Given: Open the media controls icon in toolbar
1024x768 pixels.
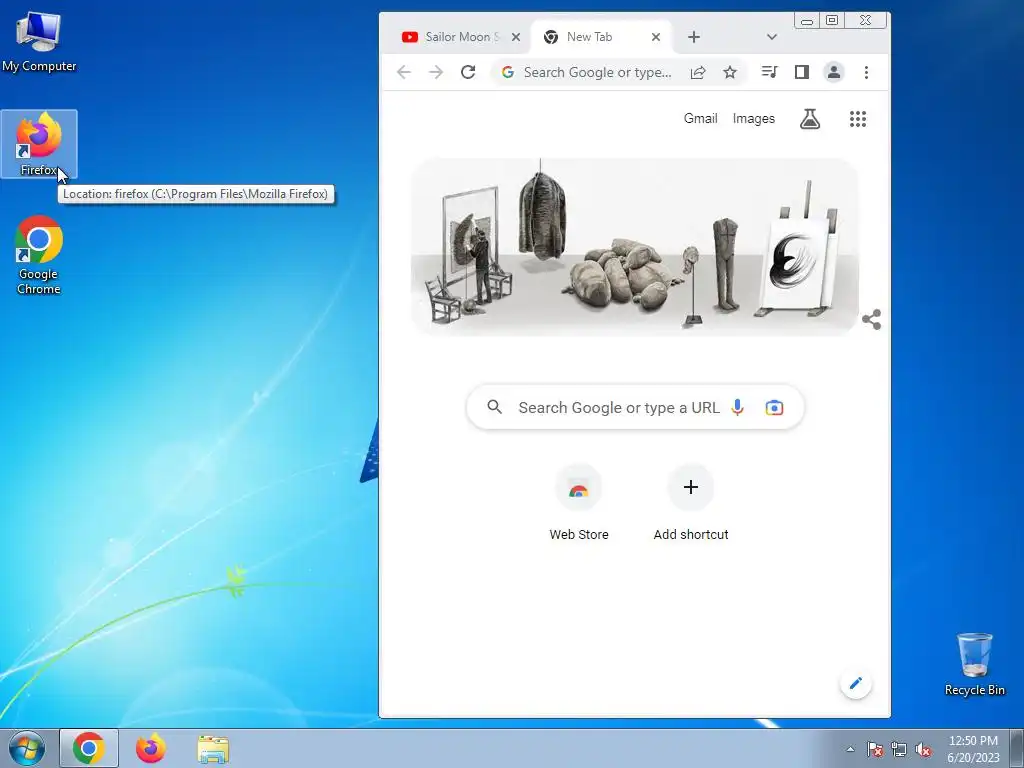Looking at the screenshot, I should [769, 72].
